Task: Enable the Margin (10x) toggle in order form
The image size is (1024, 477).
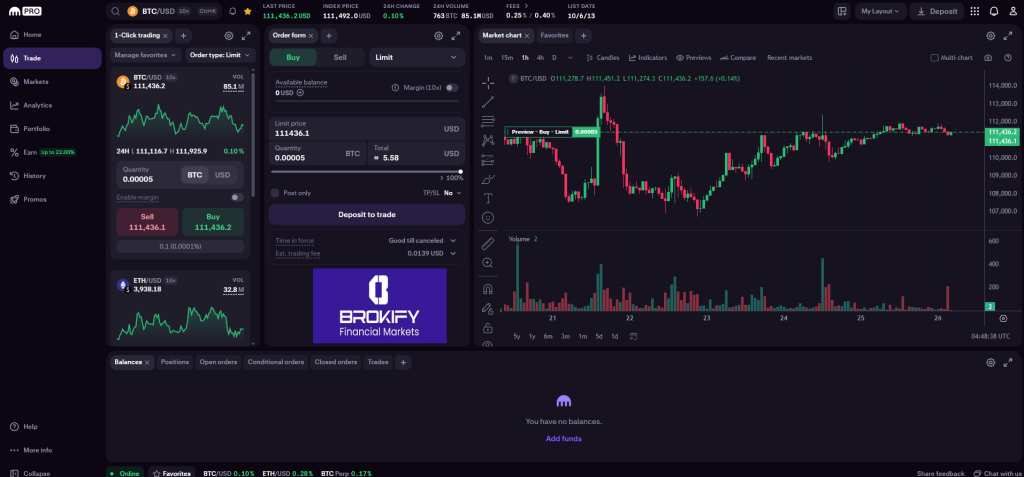Action: pos(452,87)
